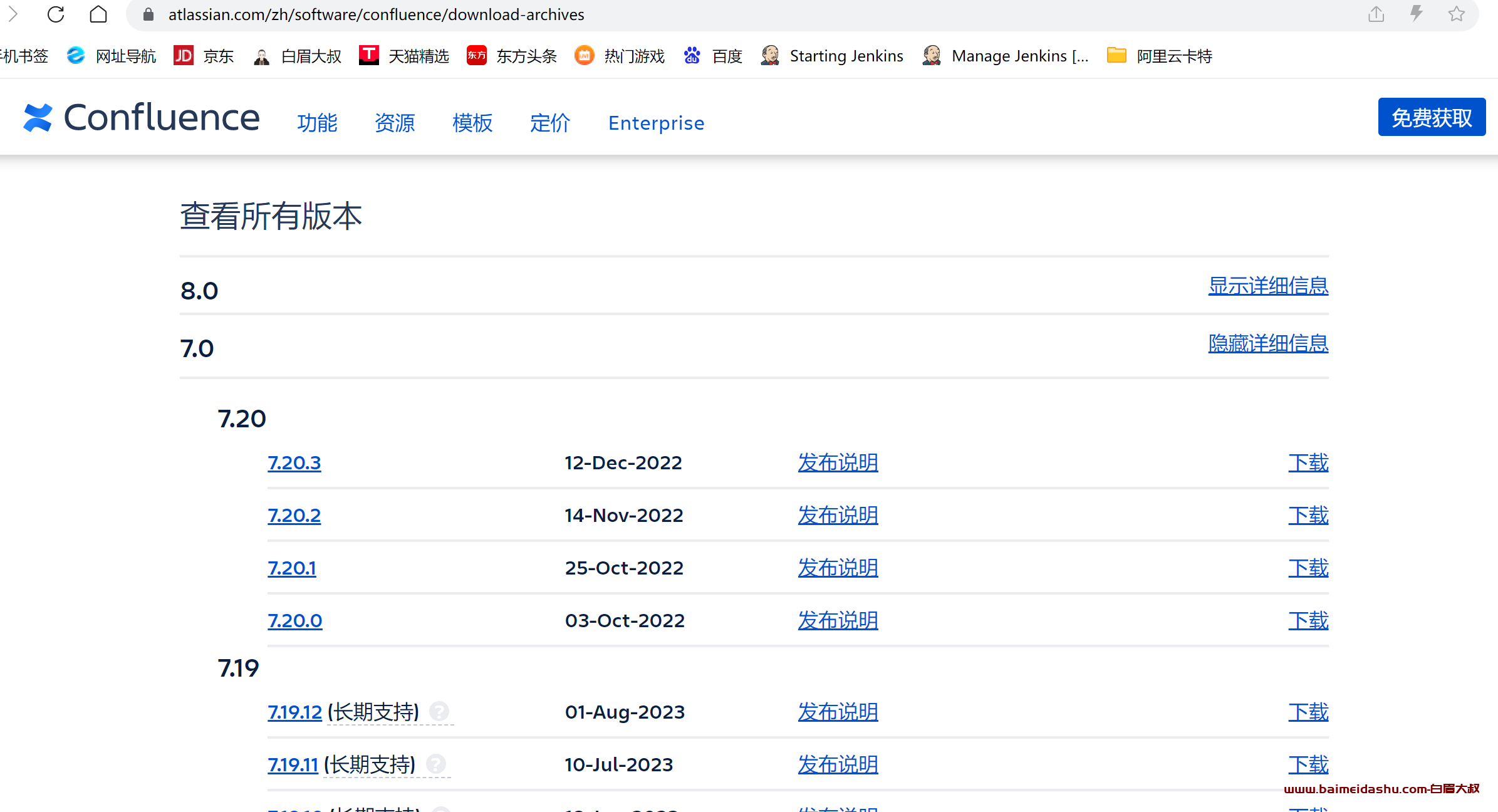Click the 7.0 version row title
This screenshot has width=1498, height=812.
(x=197, y=348)
